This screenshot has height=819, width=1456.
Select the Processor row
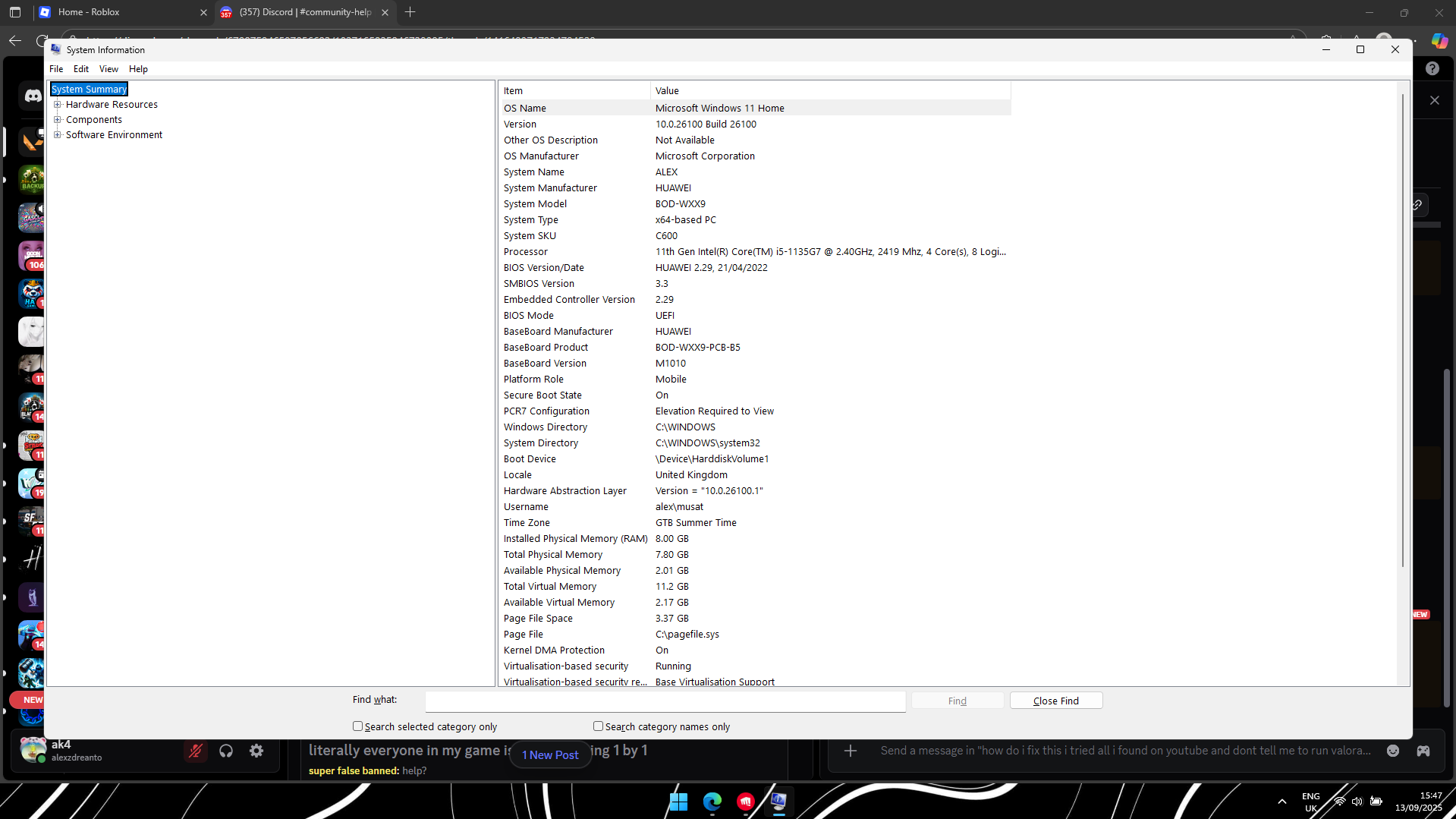click(x=756, y=252)
